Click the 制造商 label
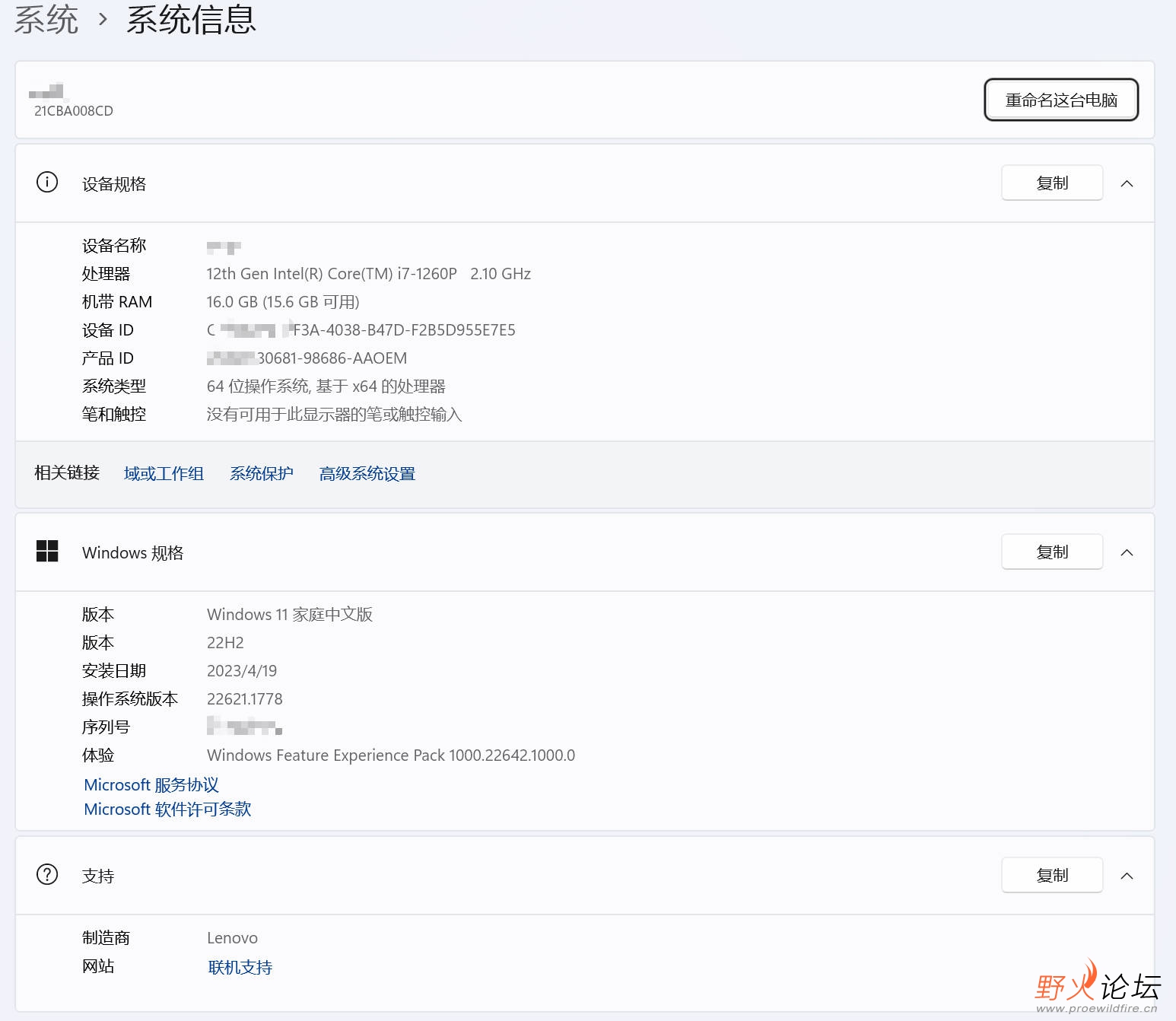Screen dimensions: 1176x1021 (106, 937)
